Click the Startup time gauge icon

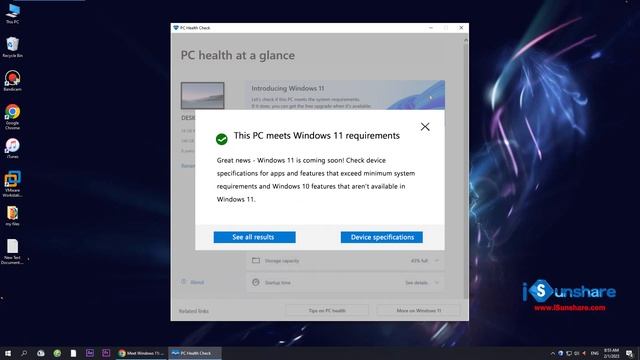coord(256,282)
